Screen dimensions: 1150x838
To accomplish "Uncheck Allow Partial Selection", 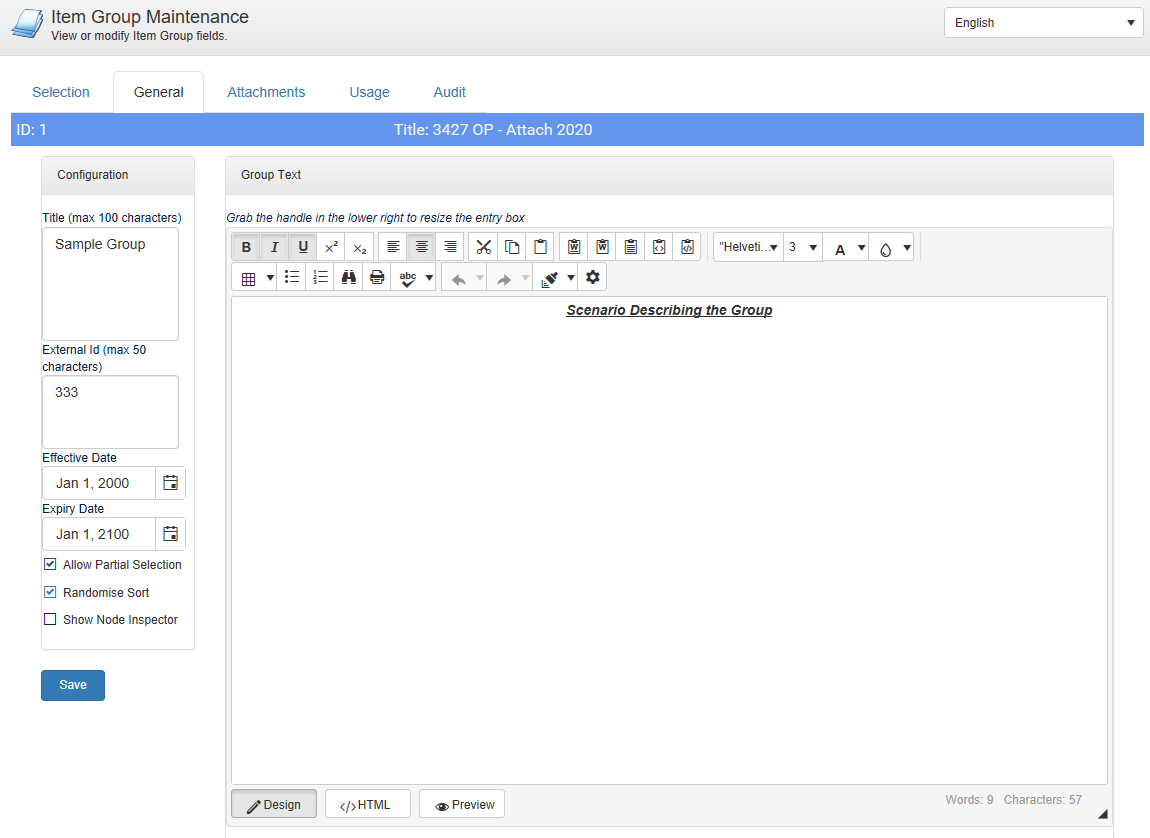I will point(50,564).
